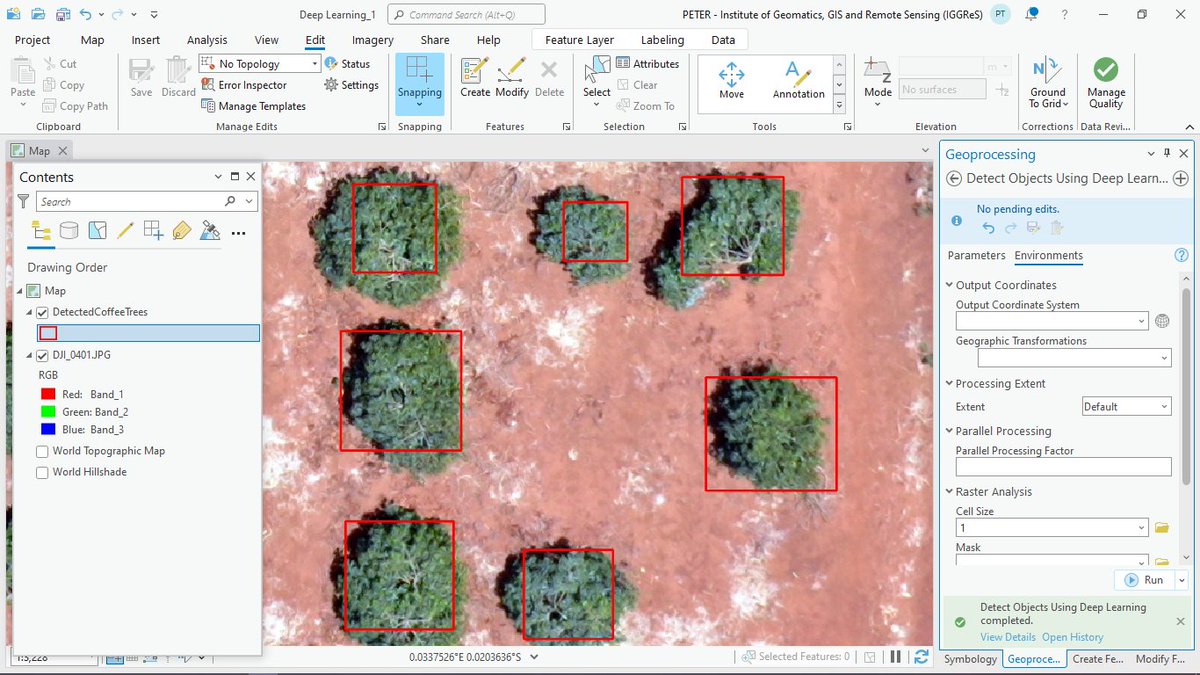The height and width of the screenshot is (675, 1200).
Task: Activate the Annotation tool
Action: pos(798,77)
